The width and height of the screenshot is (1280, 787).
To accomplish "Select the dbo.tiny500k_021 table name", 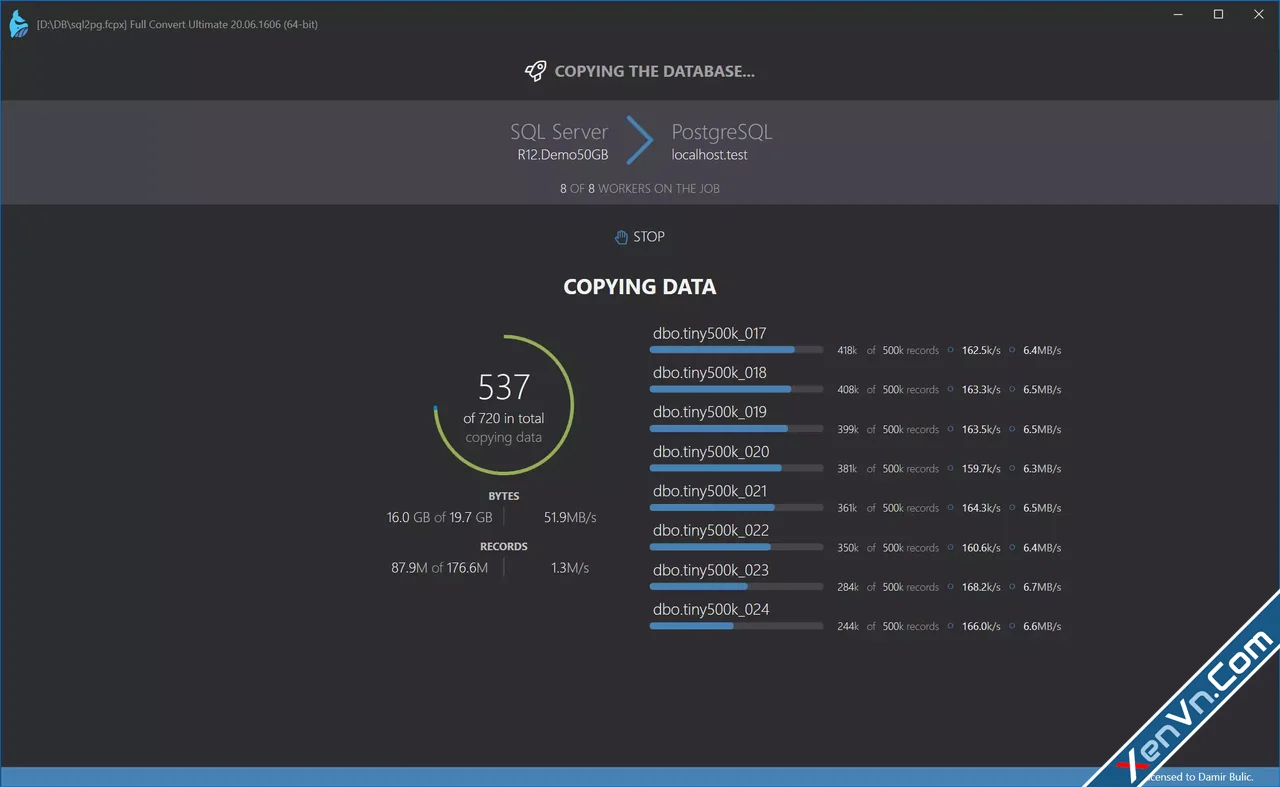I will [710, 491].
